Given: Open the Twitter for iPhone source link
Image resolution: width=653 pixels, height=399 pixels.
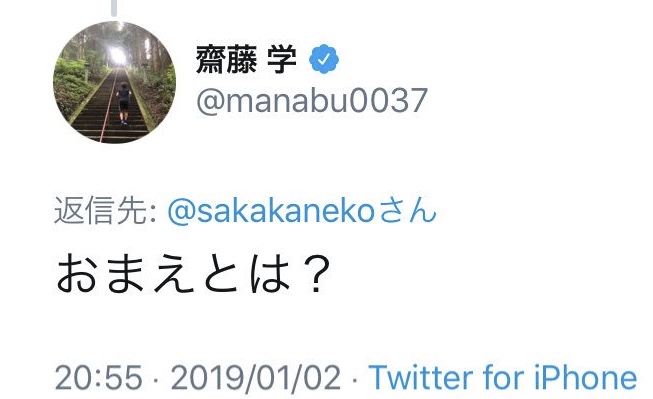Looking at the screenshot, I should [x=503, y=378].
